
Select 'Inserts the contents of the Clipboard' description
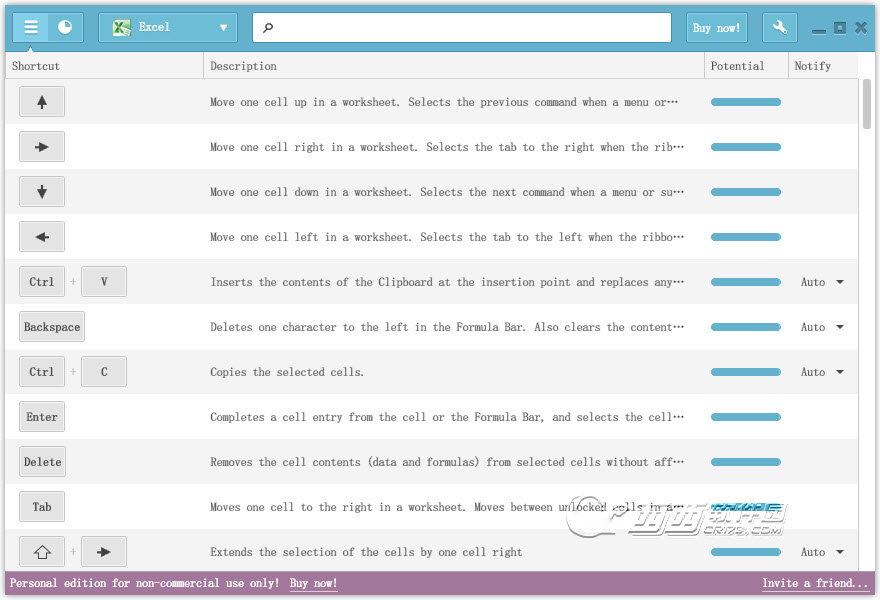click(447, 282)
